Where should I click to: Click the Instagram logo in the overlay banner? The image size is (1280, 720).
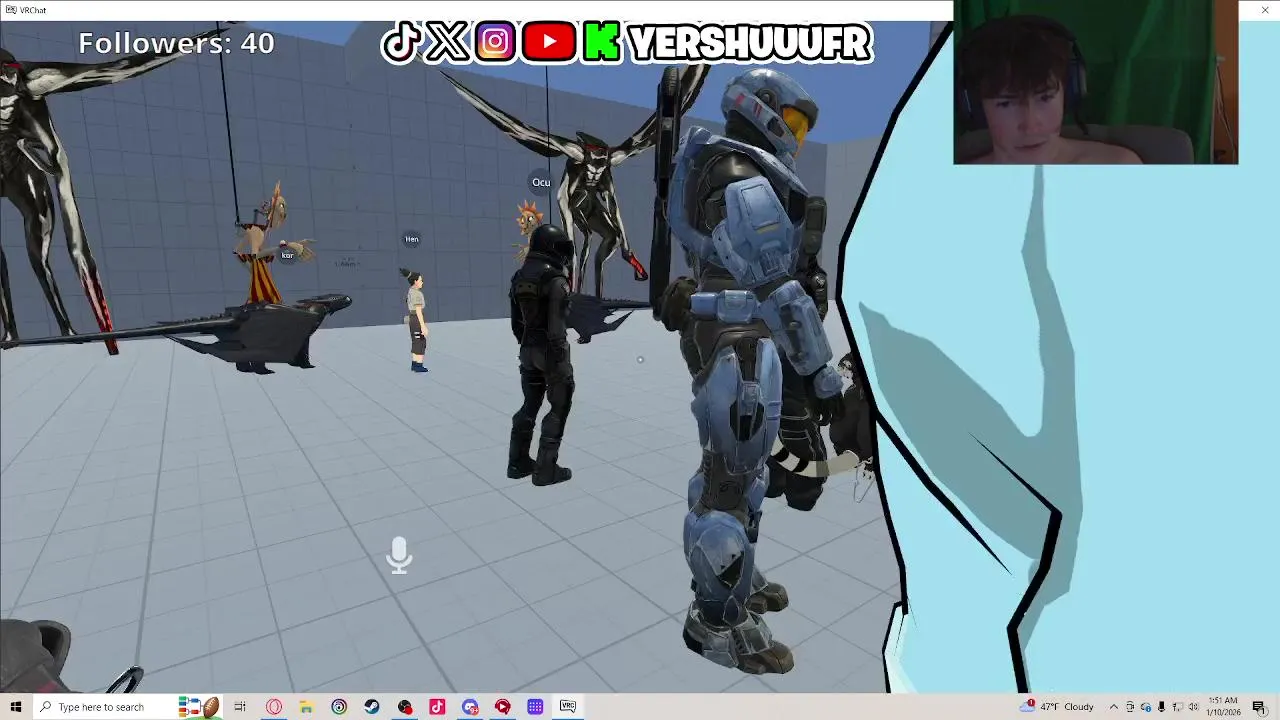pos(495,43)
